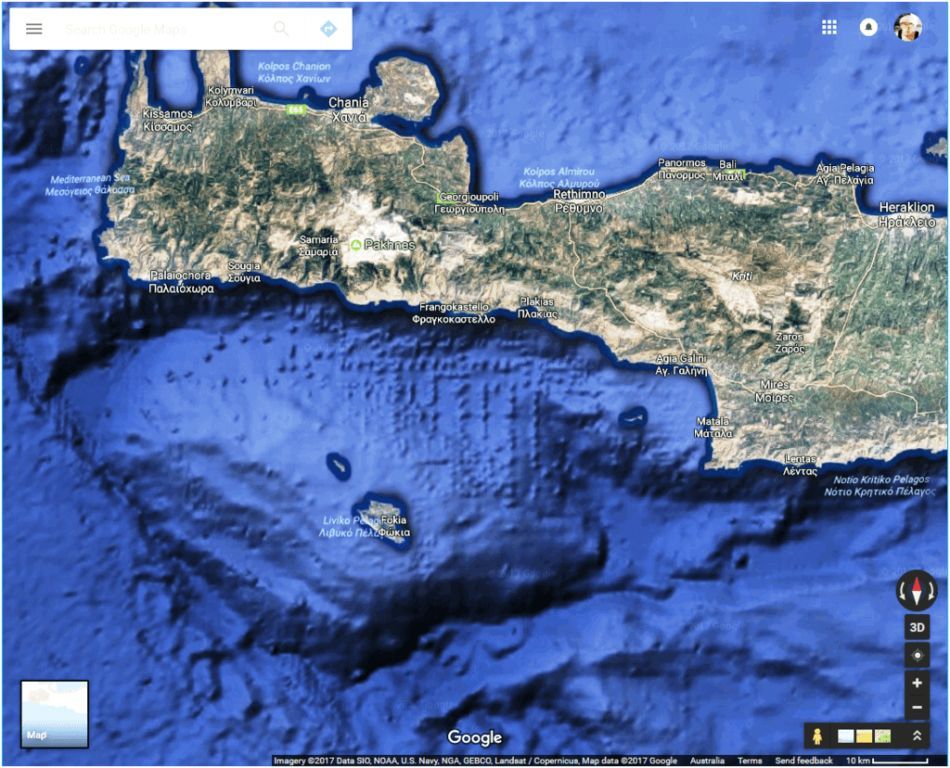Click the Sougia place label

[x=244, y=272]
